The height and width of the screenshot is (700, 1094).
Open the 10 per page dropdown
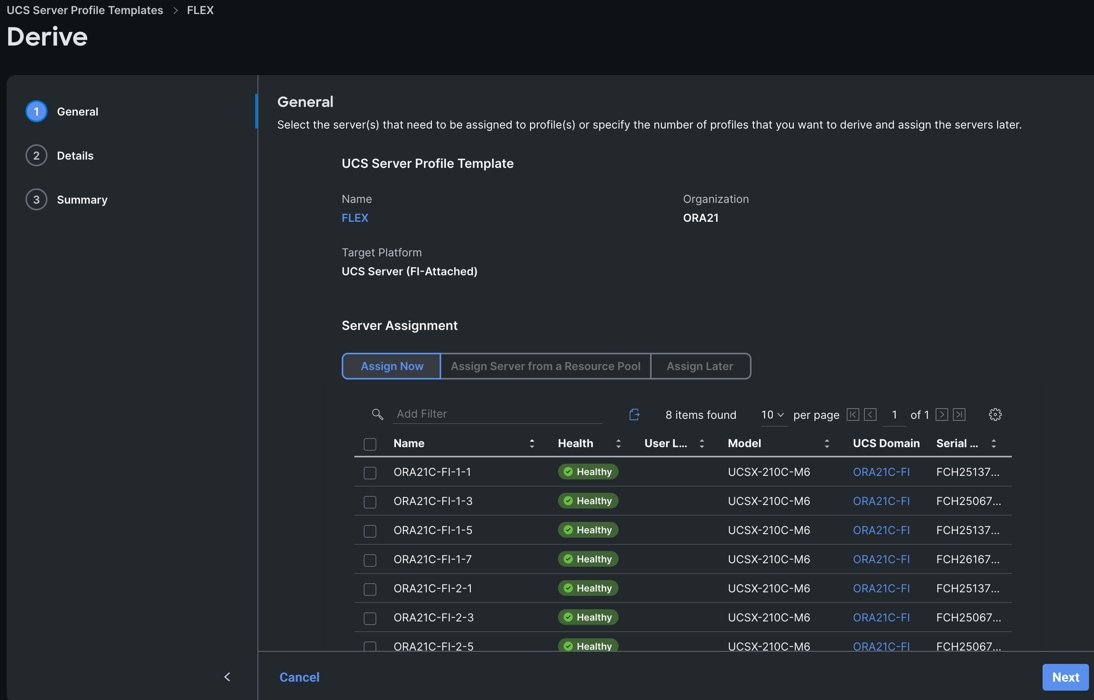click(772, 415)
